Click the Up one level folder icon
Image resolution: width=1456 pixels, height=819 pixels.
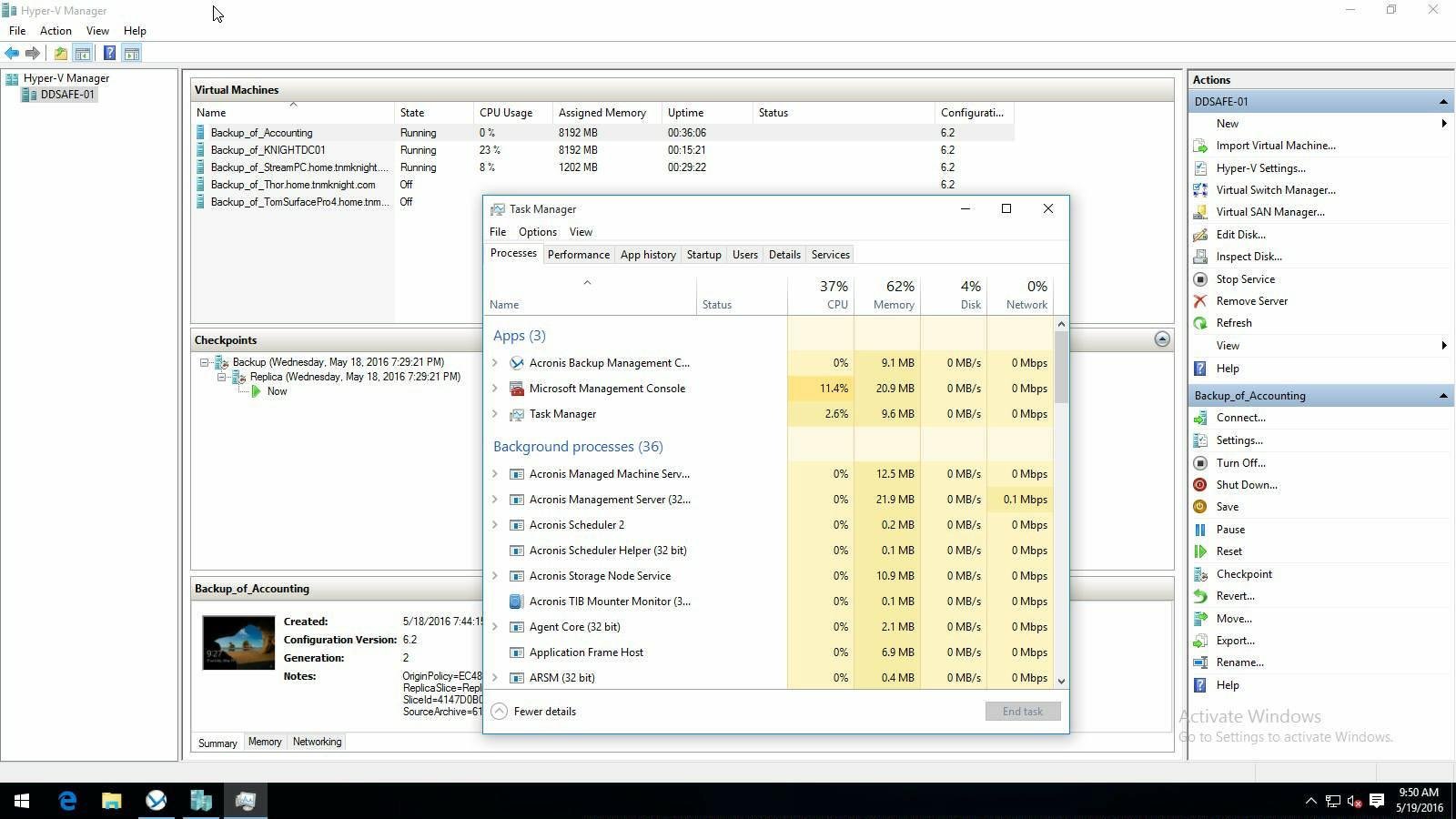click(x=60, y=54)
